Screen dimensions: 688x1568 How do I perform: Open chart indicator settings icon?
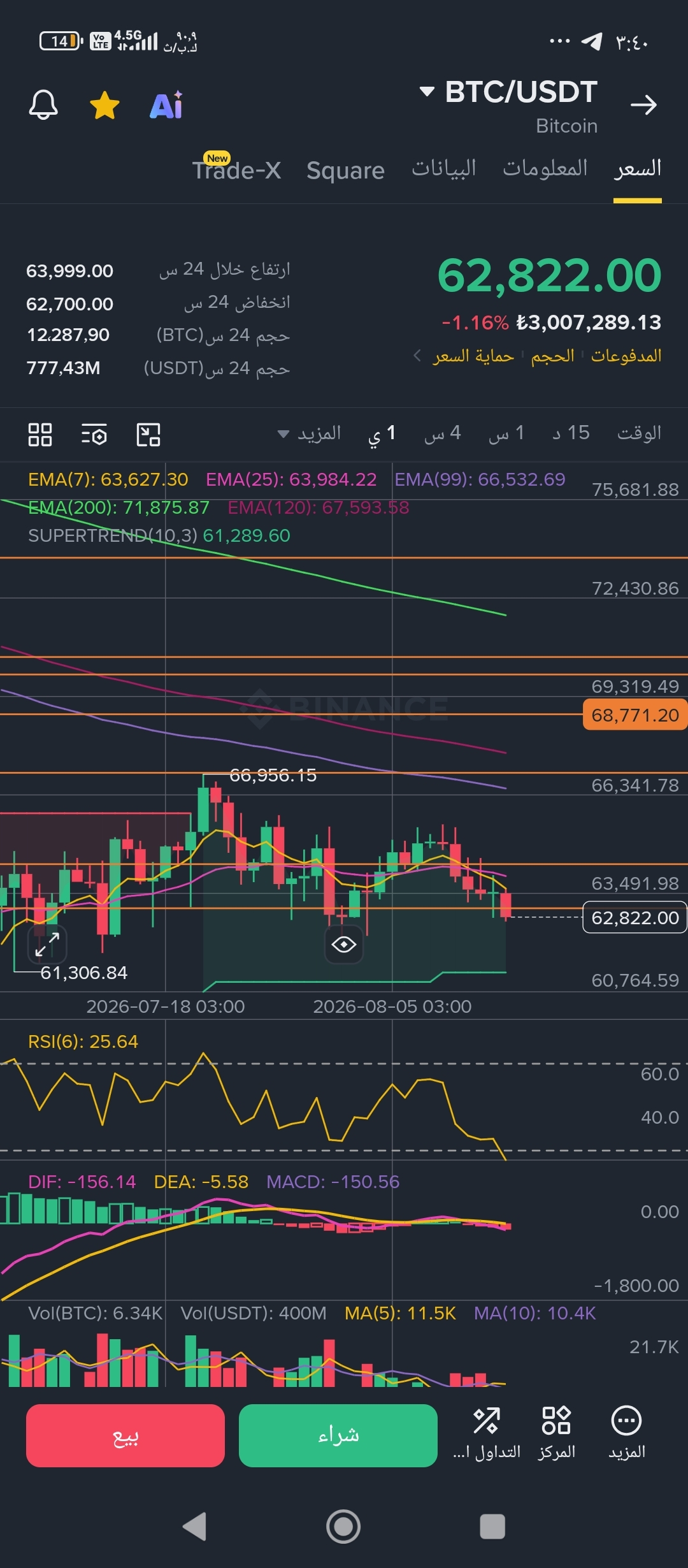(x=94, y=435)
